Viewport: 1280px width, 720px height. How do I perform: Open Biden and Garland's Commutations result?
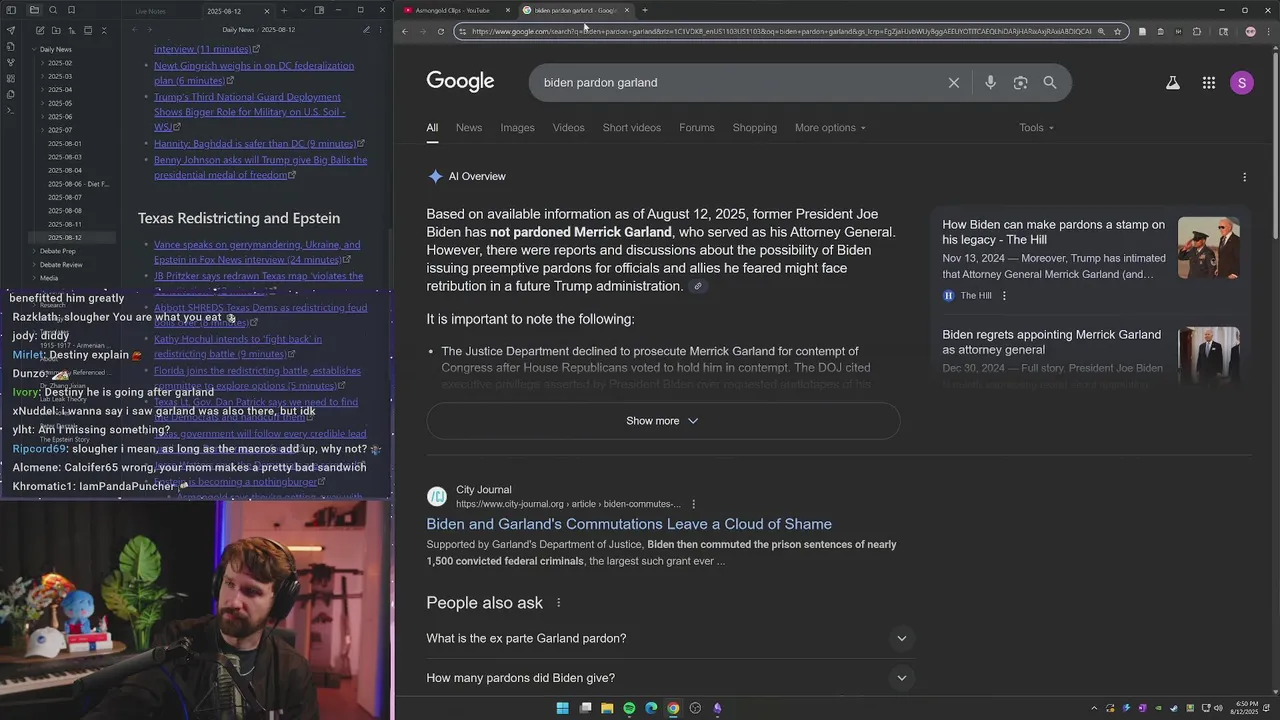click(629, 524)
